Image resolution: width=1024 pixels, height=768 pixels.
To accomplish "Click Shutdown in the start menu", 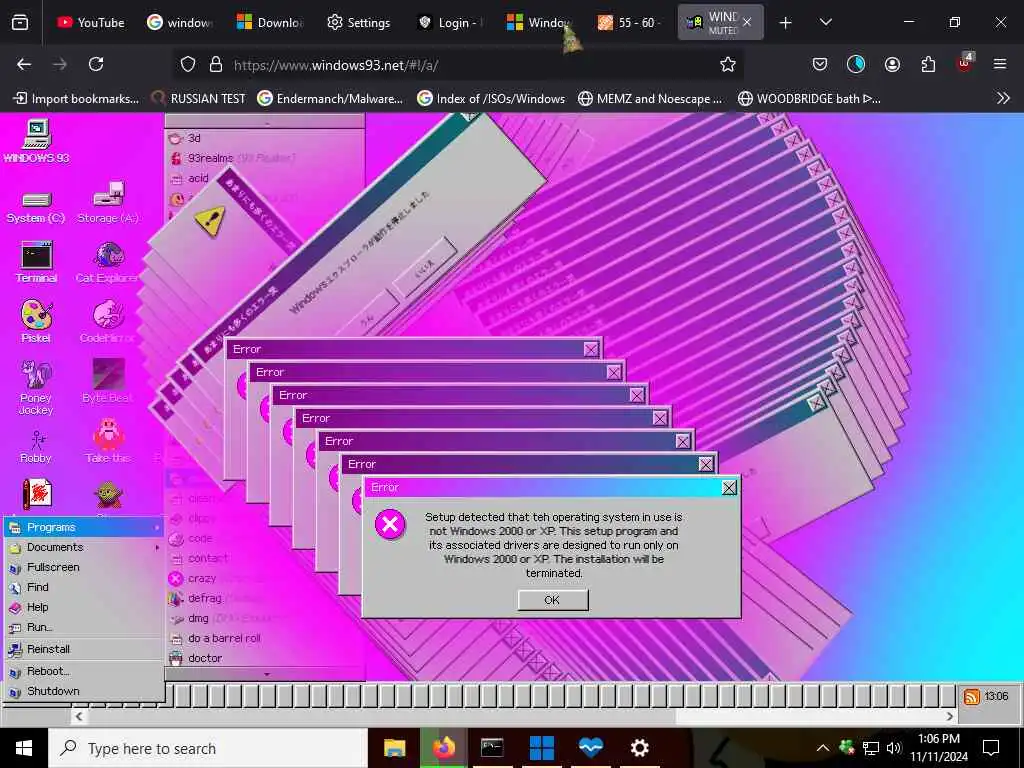I will tap(84, 691).
